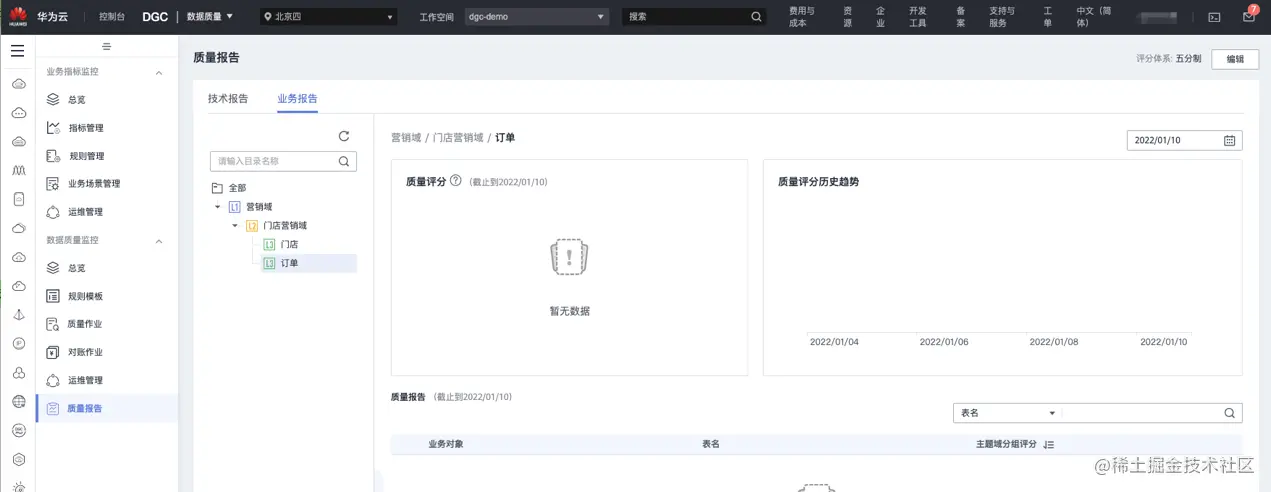Image resolution: width=1271 pixels, height=492 pixels.
Task: Open the 企业 top menu
Action: (880, 17)
